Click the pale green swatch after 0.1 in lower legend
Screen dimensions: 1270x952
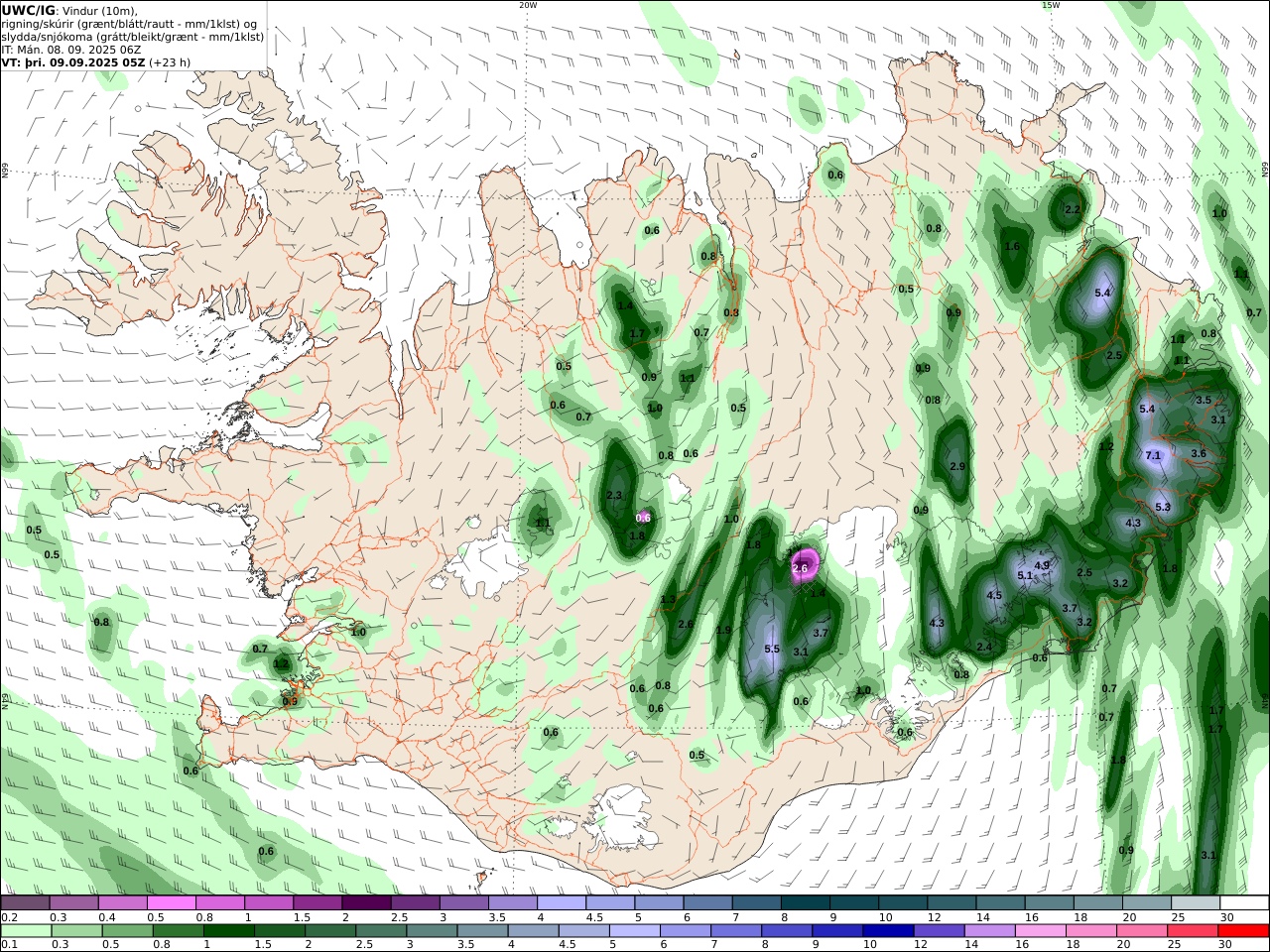pyautogui.click(x=26, y=931)
